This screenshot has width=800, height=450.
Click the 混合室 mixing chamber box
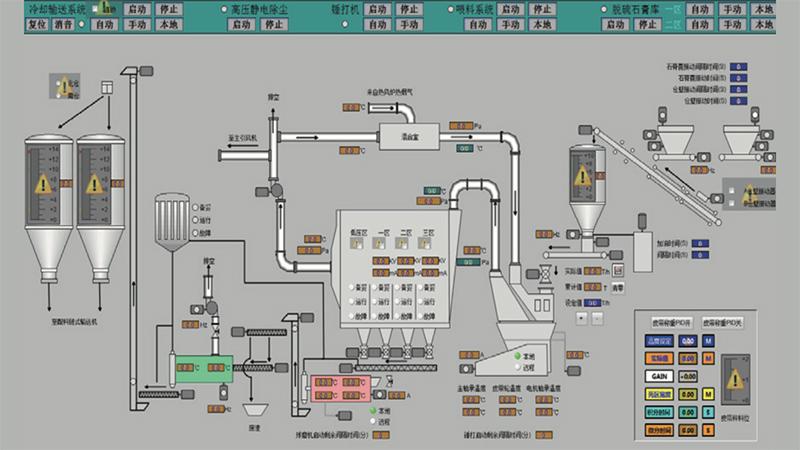coord(409,137)
